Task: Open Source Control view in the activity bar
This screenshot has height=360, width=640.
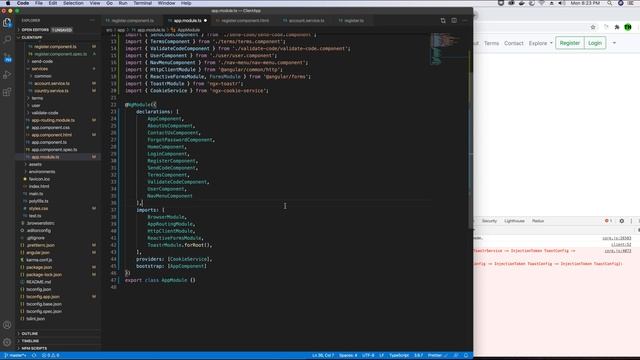Action: [x=7, y=57]
